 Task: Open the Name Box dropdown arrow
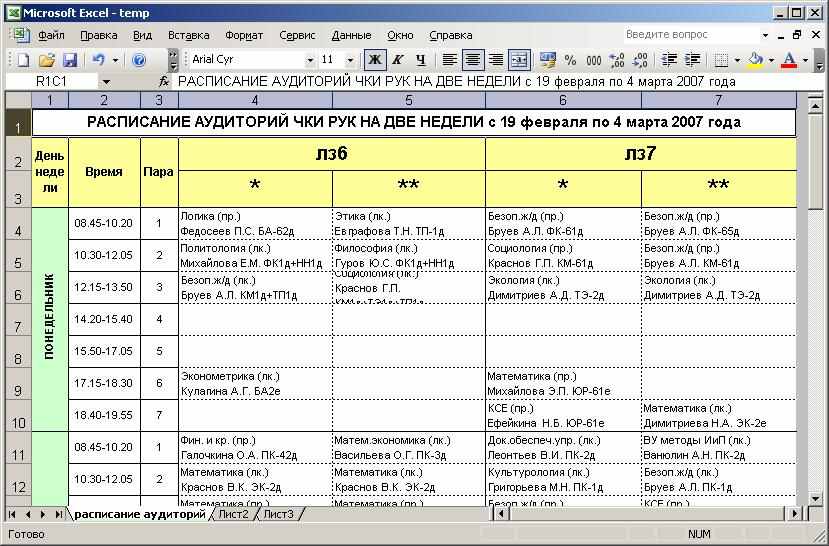pos(106,81)
